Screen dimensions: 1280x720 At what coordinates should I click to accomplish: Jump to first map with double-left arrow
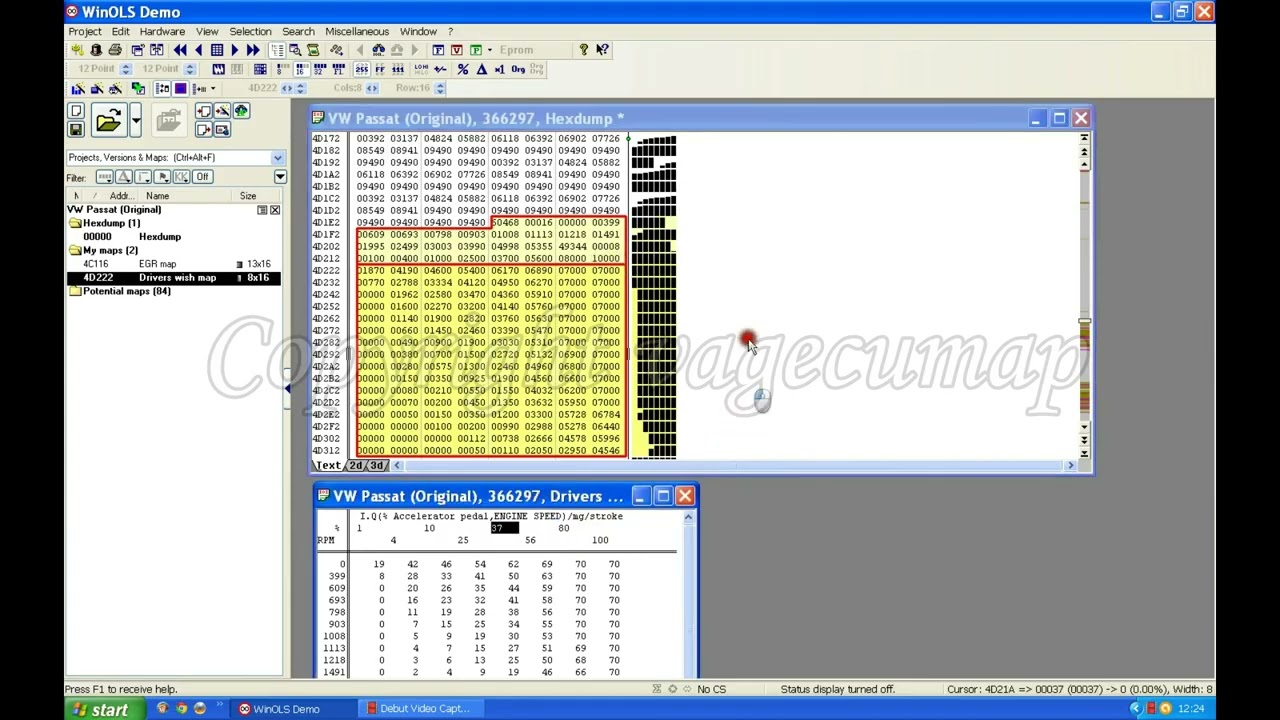[180, 50]
